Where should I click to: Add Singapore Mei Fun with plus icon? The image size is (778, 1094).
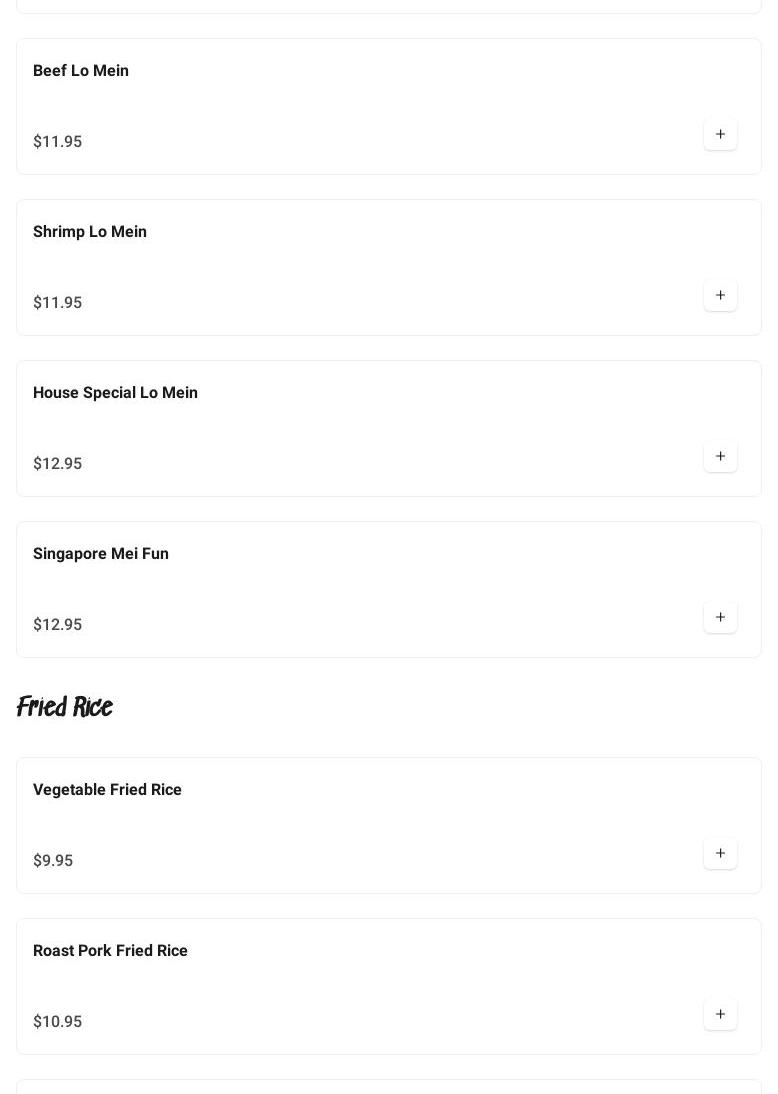tap(720, 617)
